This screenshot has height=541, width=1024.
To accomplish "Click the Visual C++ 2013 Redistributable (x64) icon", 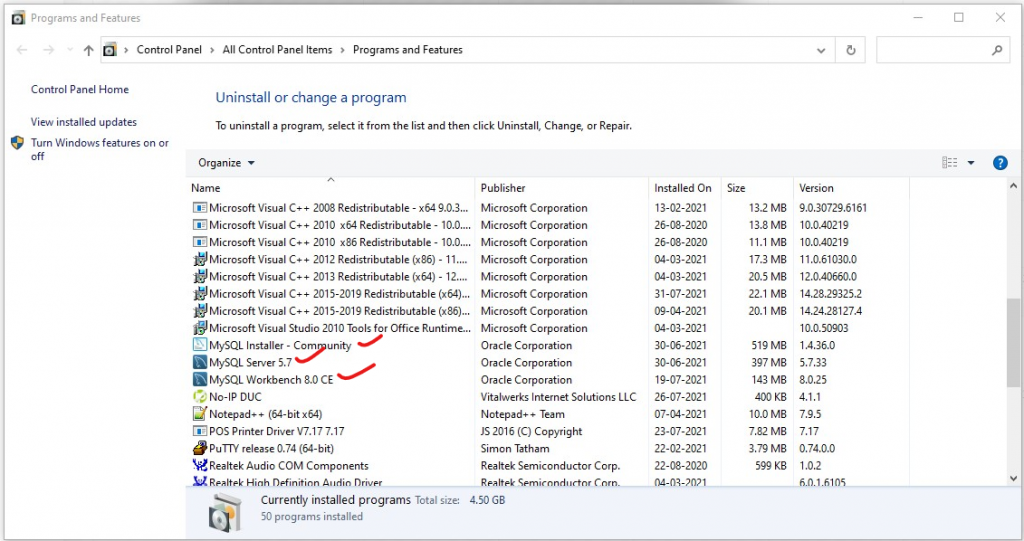I will [200, 276].
